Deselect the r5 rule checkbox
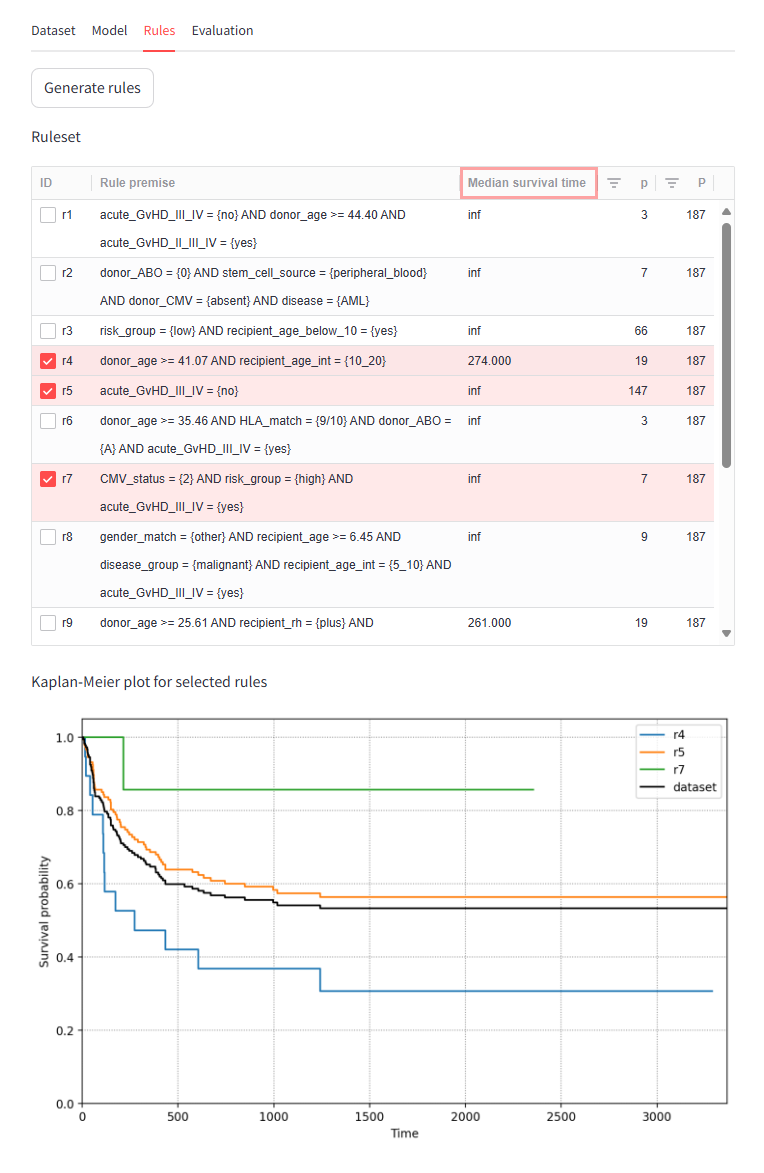The width and height of the screenshot is (764, 1173). [x=48, y=391]
